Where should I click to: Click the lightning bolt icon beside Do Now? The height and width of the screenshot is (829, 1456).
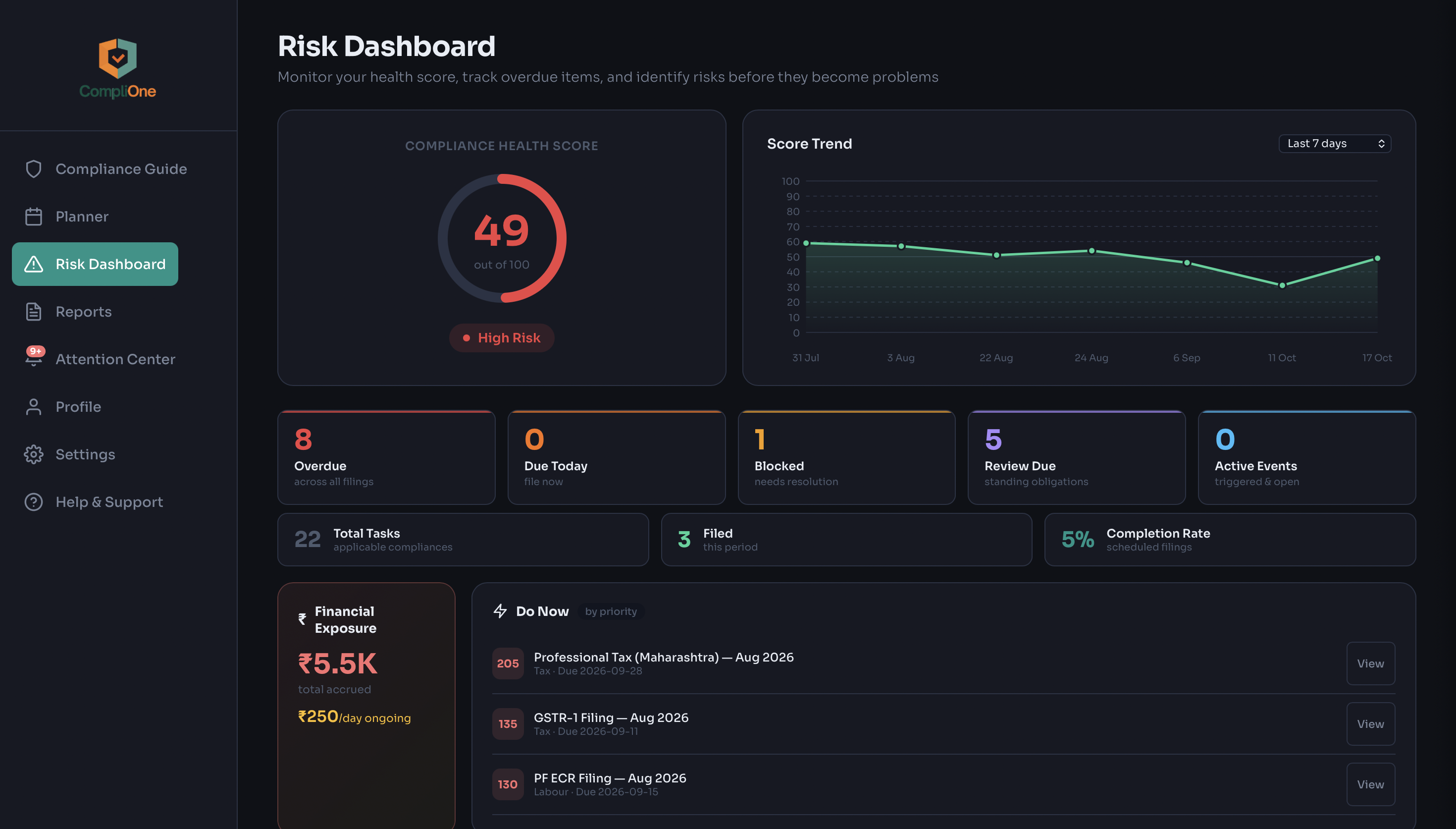coord(500,611)
